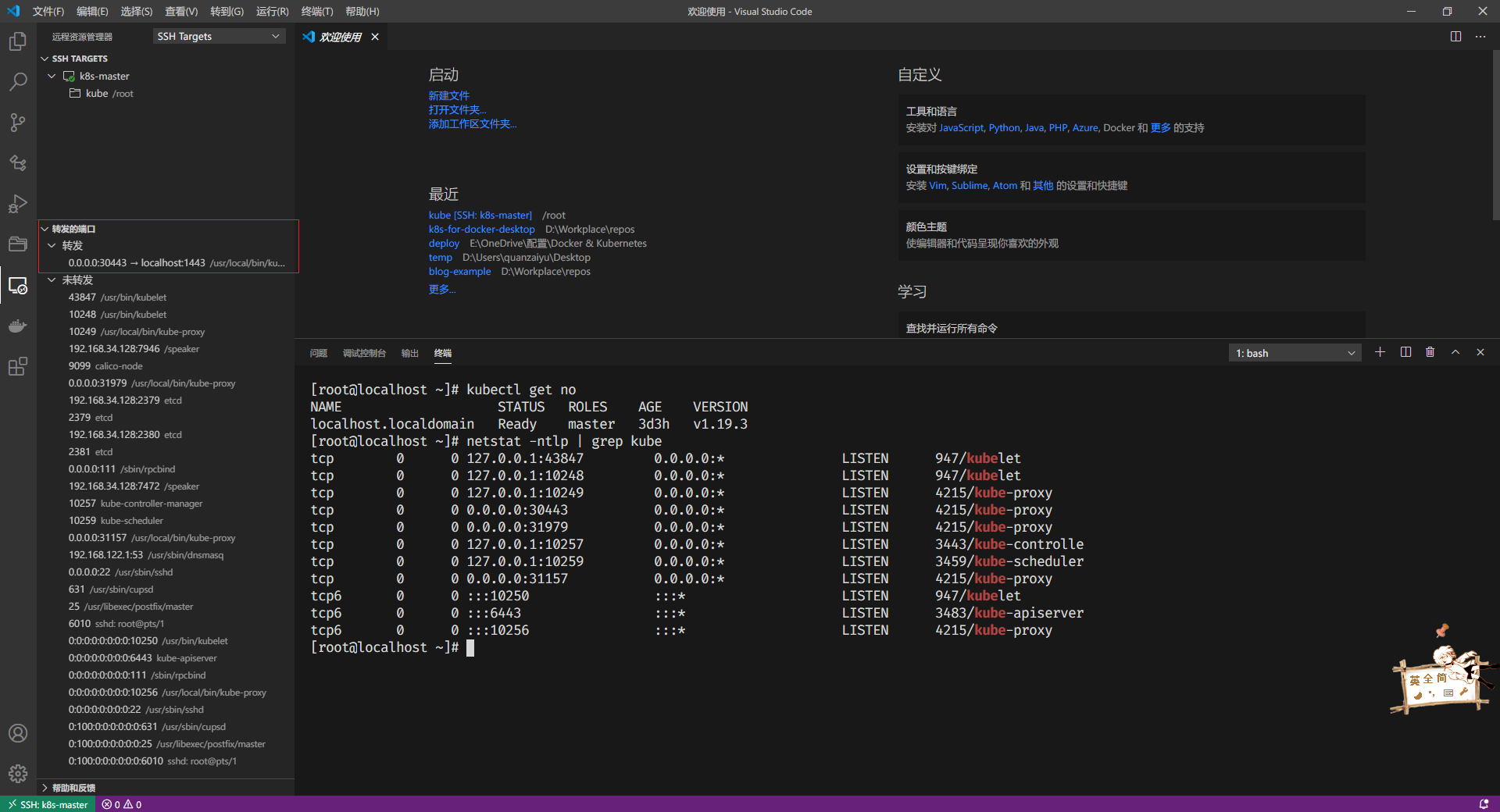Maximize the terminal panel with chevron

(x=1455, y=353)
